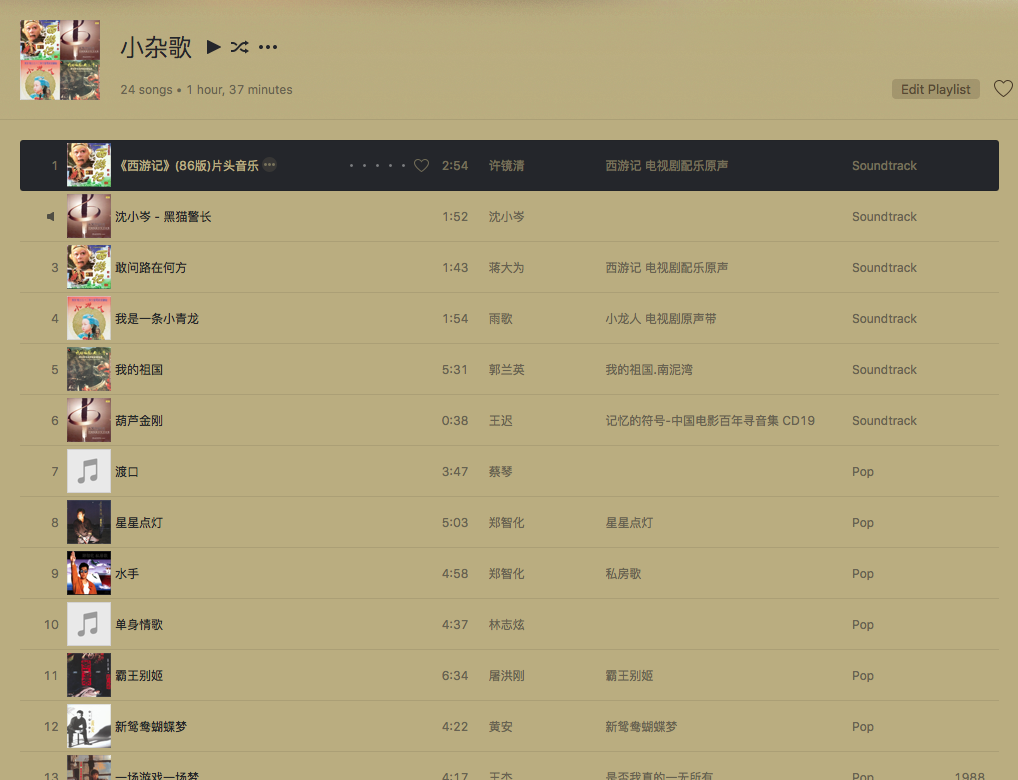Click the music note placeholder for 单身情歌

pos(89,625)
